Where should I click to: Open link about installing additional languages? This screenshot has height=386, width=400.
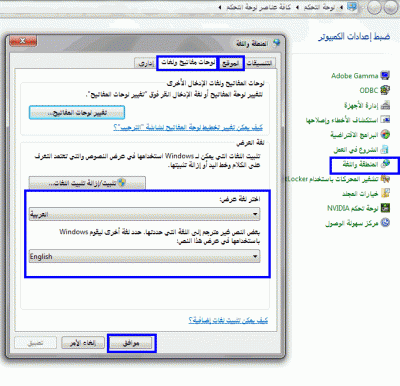click(228, 320)
